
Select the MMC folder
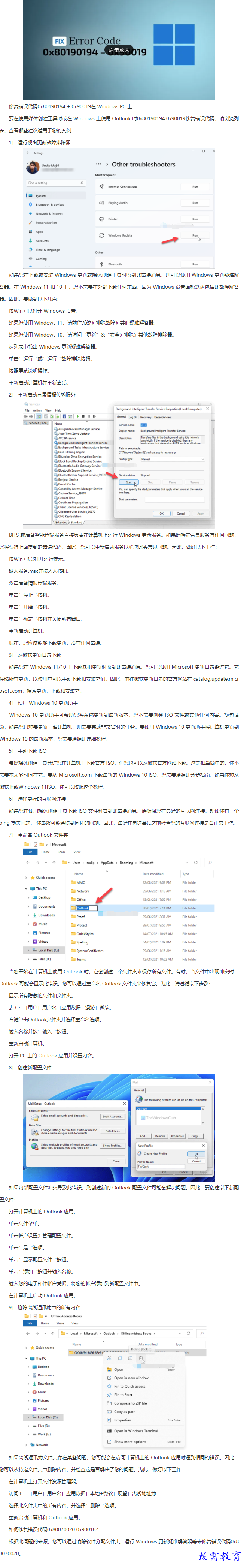point(81,883)
